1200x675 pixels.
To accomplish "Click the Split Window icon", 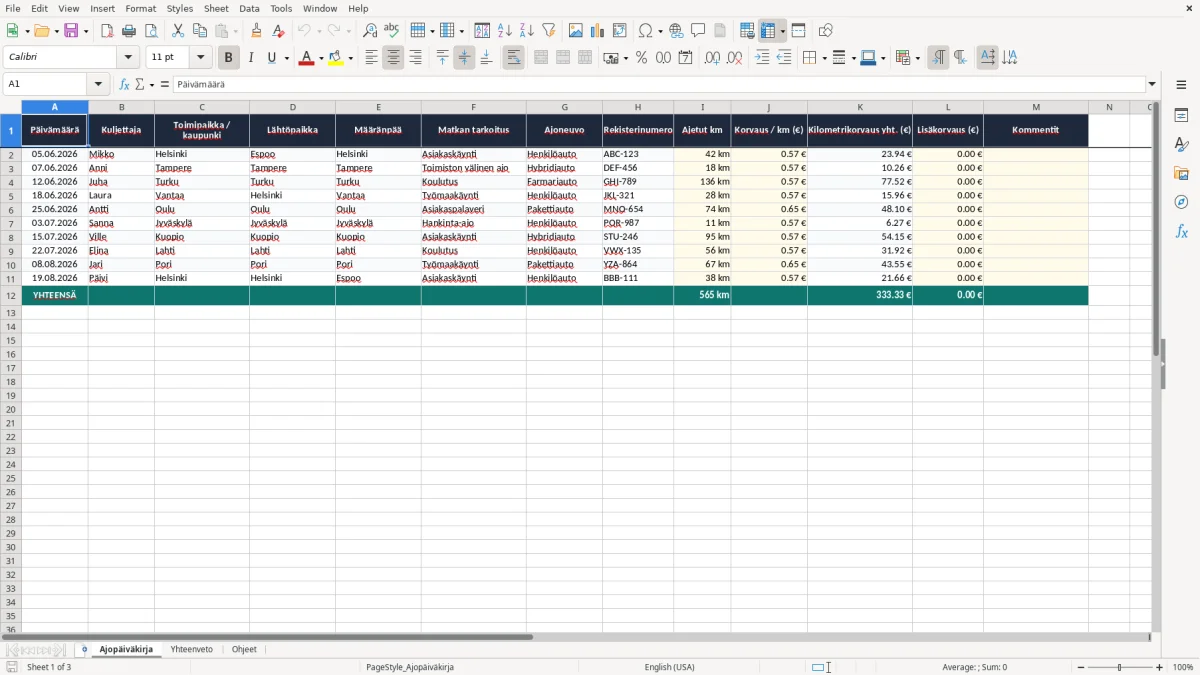I will click(x=799, y=31).
